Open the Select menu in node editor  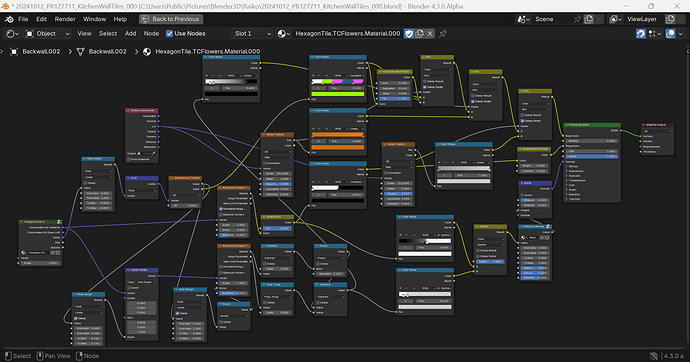[108, 33]
